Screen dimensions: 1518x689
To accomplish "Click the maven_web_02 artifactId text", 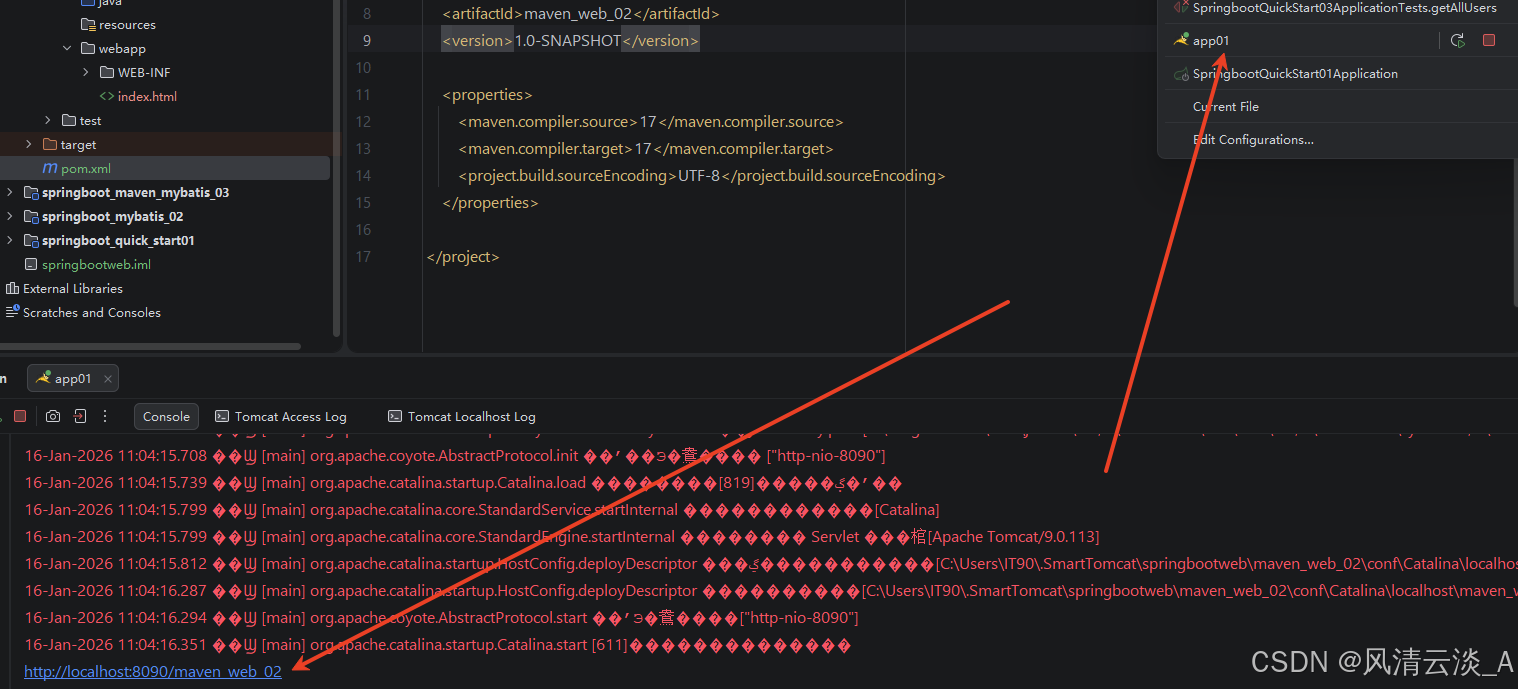I will point(580,14).
